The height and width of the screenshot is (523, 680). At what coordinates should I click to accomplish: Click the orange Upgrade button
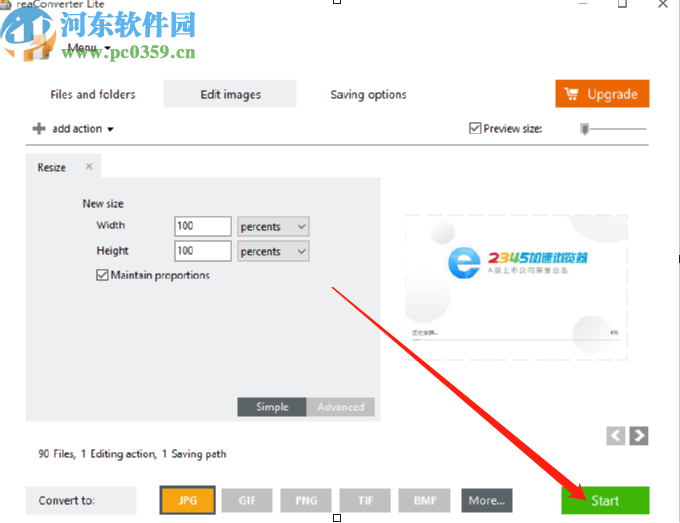pos(602,93)
